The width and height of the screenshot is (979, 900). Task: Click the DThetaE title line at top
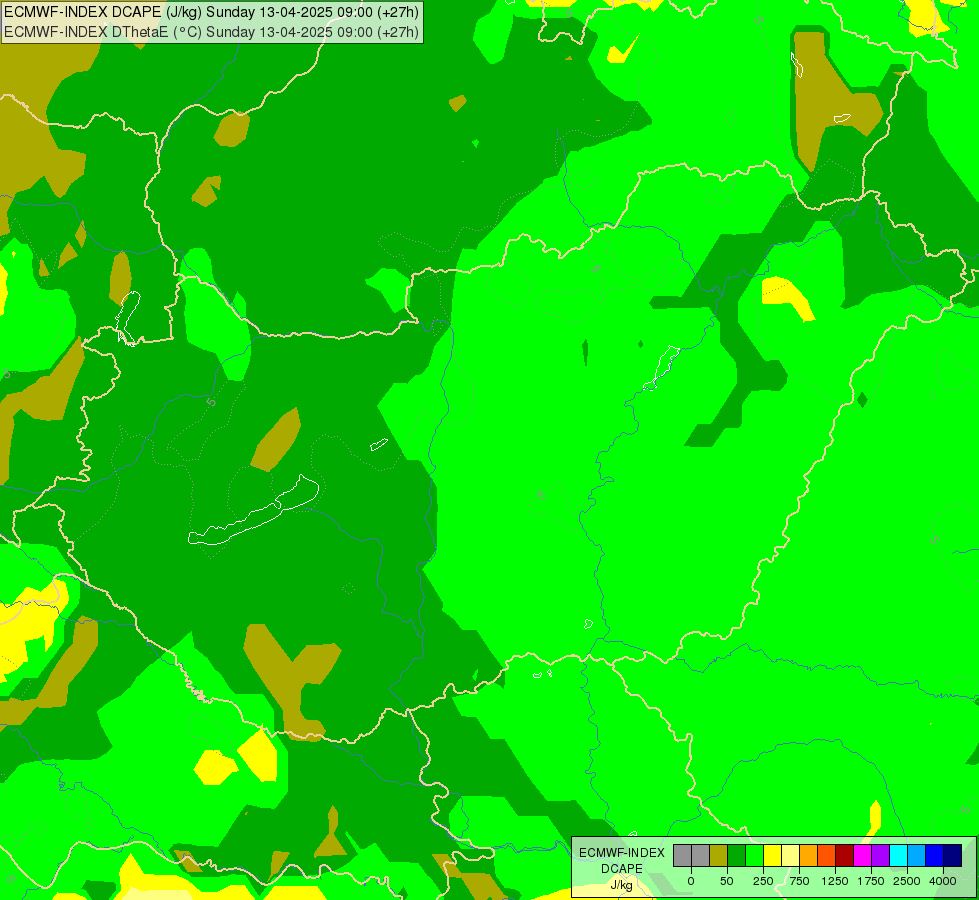(x=211, y=32)
